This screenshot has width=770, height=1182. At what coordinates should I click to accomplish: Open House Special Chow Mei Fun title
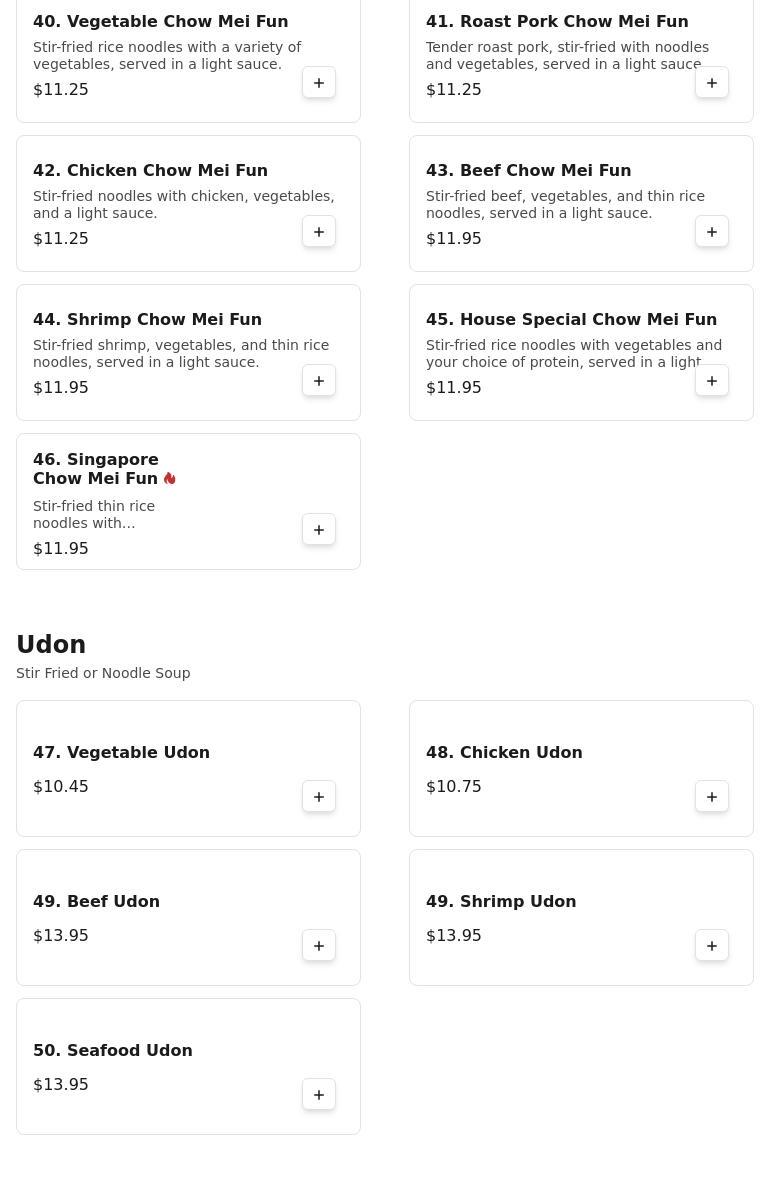pos(571,319)
